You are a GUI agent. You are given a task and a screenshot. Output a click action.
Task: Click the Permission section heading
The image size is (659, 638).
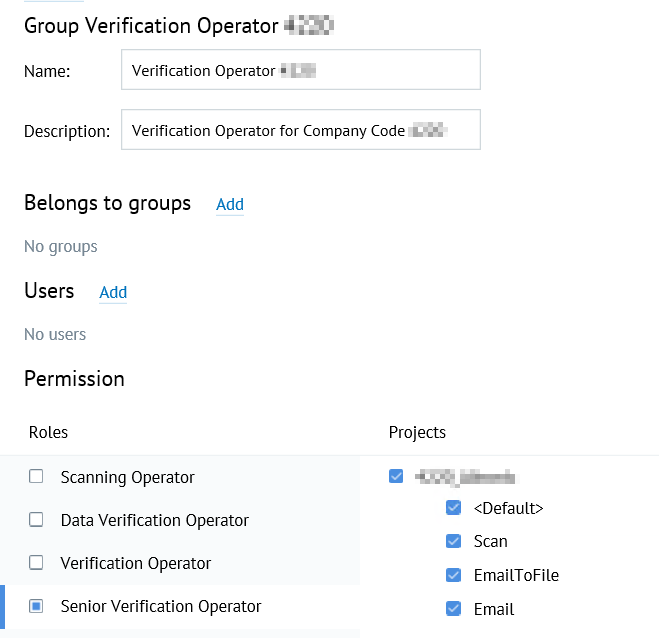click(x=74, y=379)
